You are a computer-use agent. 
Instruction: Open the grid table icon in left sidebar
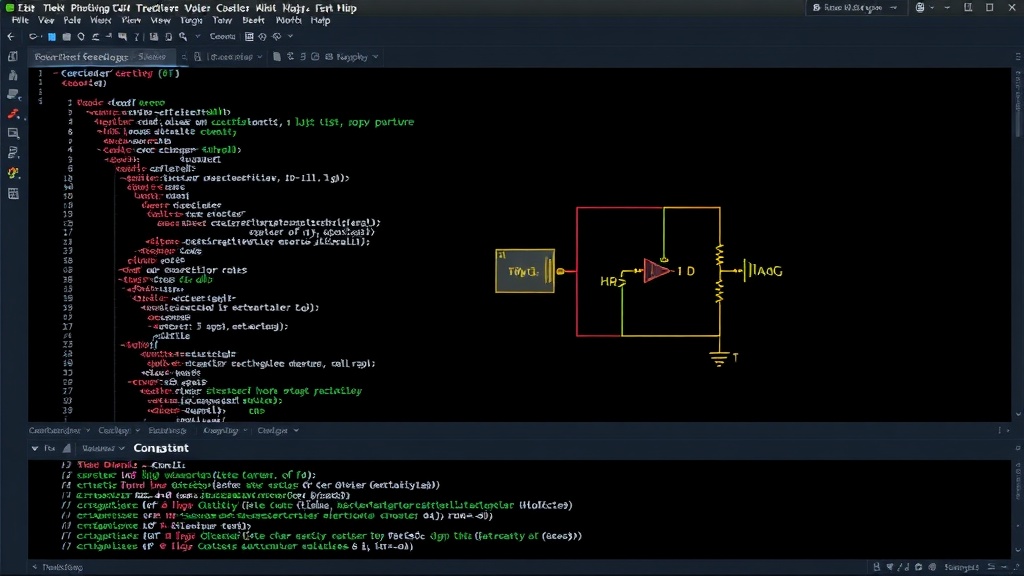point(13,193)
